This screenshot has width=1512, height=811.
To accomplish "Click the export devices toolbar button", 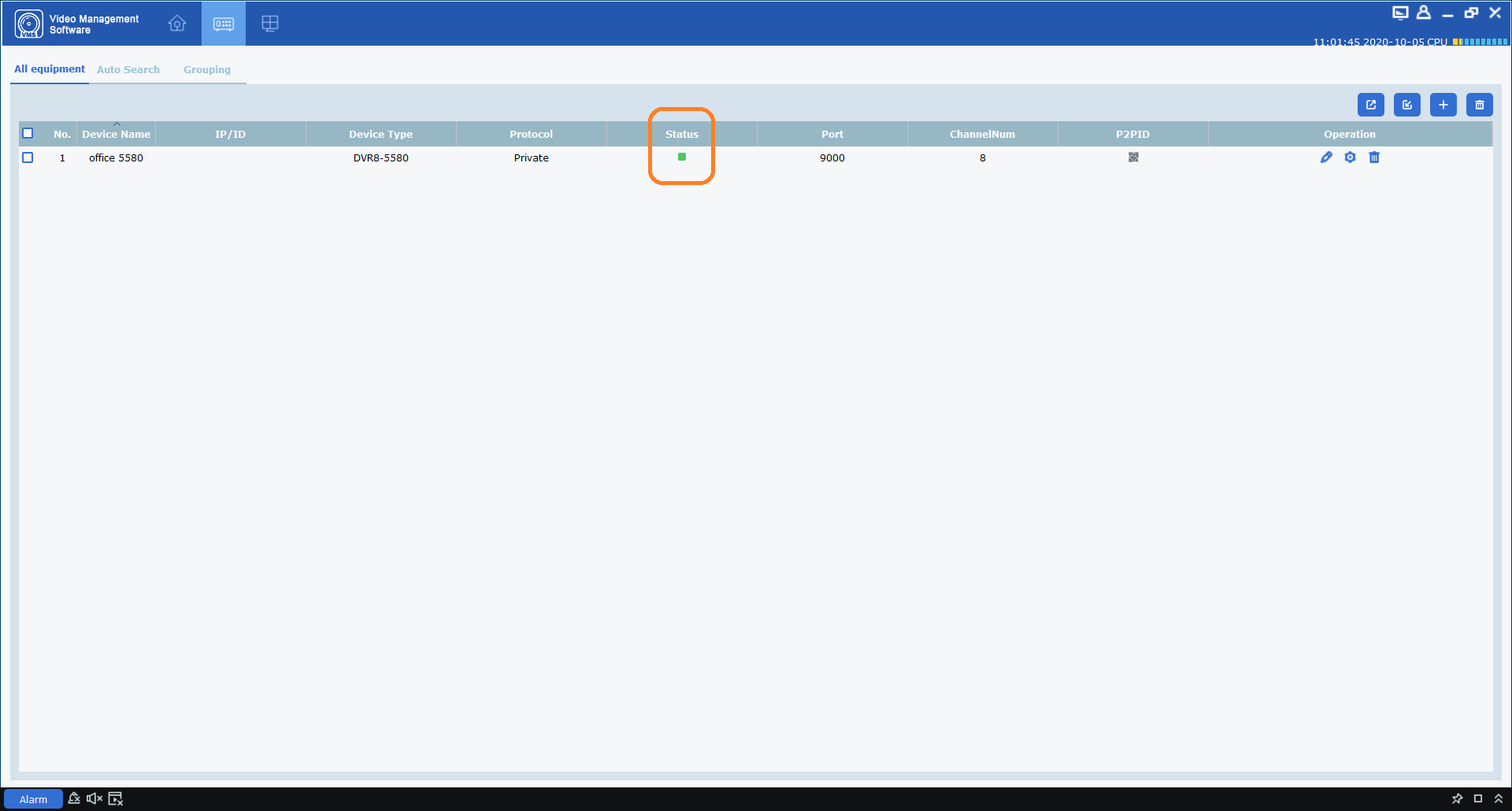I will point(1370,105).
